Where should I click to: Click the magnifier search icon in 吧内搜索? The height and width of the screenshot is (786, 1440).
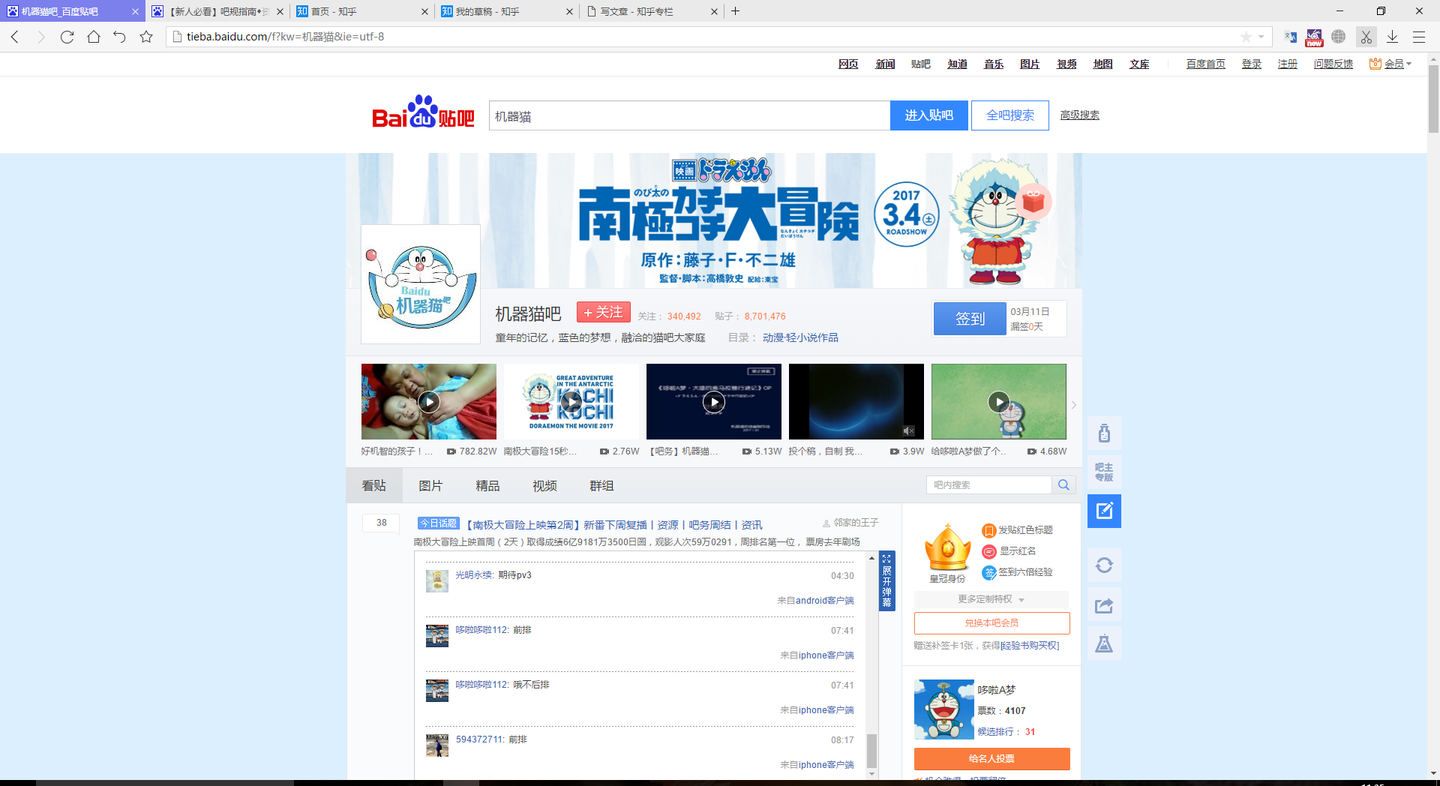1064,485
